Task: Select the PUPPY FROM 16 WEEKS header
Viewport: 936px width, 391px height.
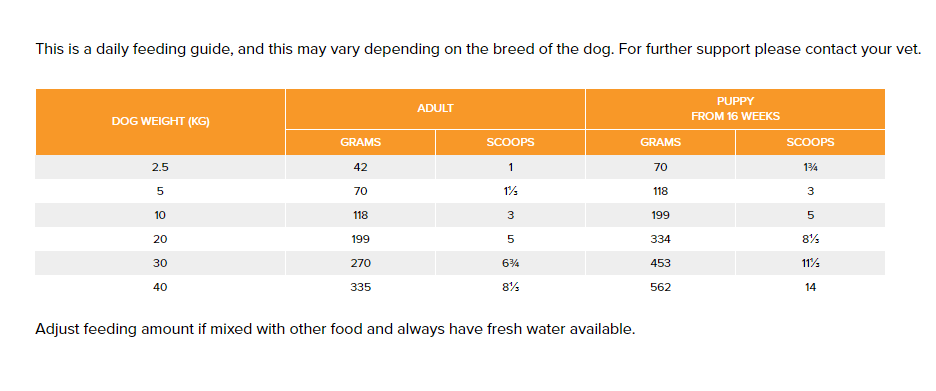Action: click(735, 109)
